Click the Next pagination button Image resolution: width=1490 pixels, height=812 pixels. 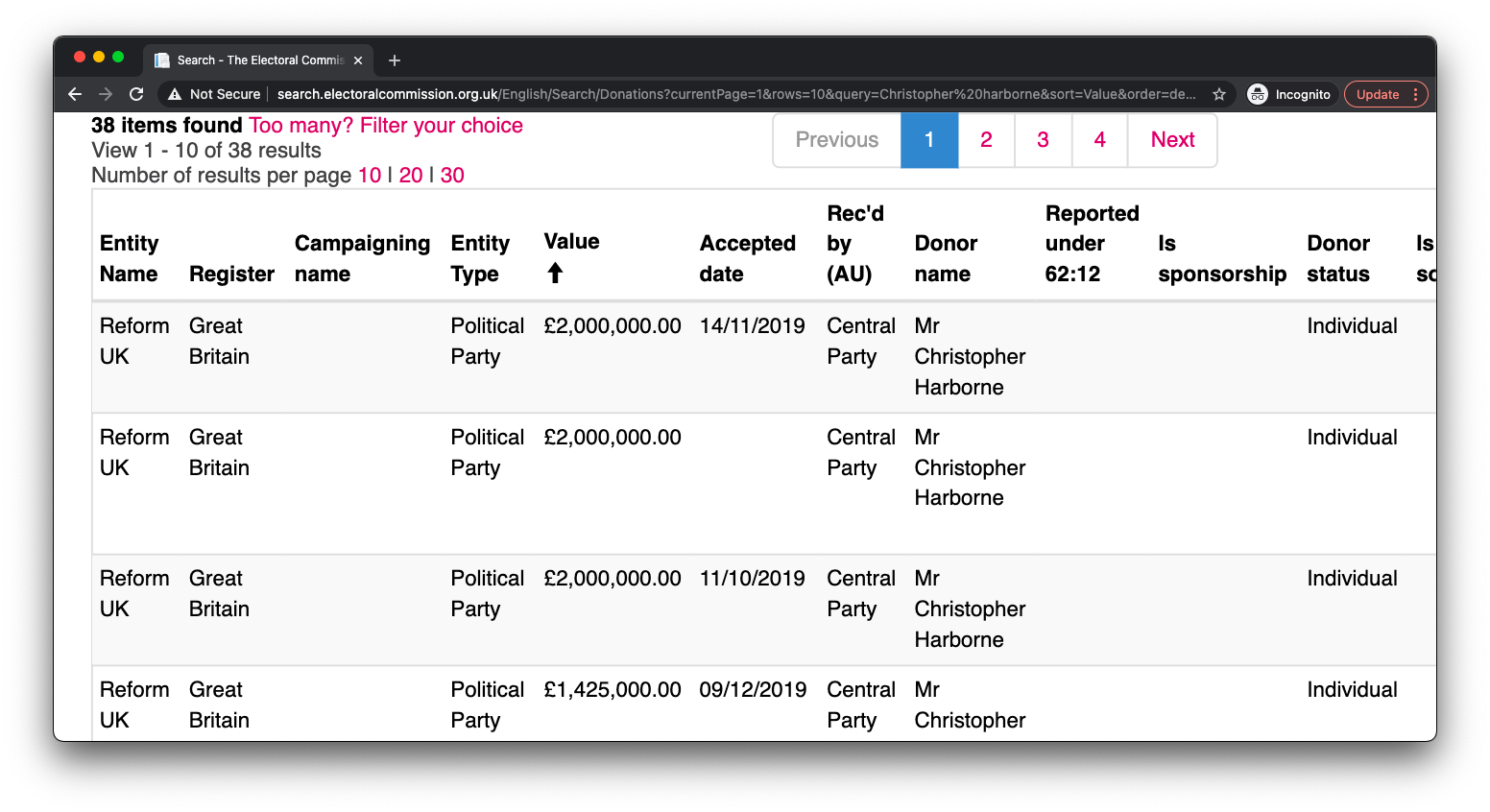click(1172, 140)
